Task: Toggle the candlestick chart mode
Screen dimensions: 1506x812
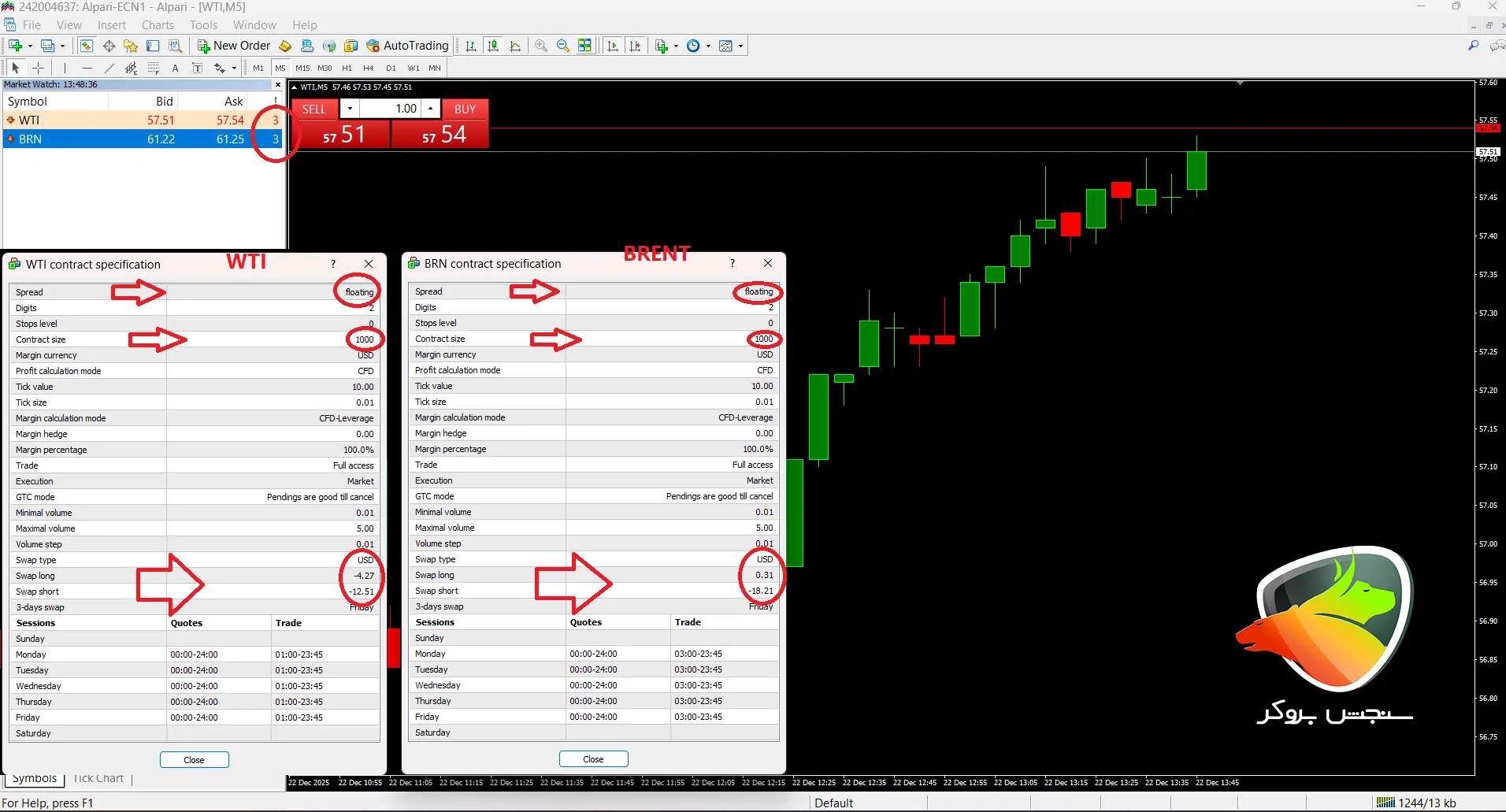Action: pyautogui.click(x=493, y=46)
